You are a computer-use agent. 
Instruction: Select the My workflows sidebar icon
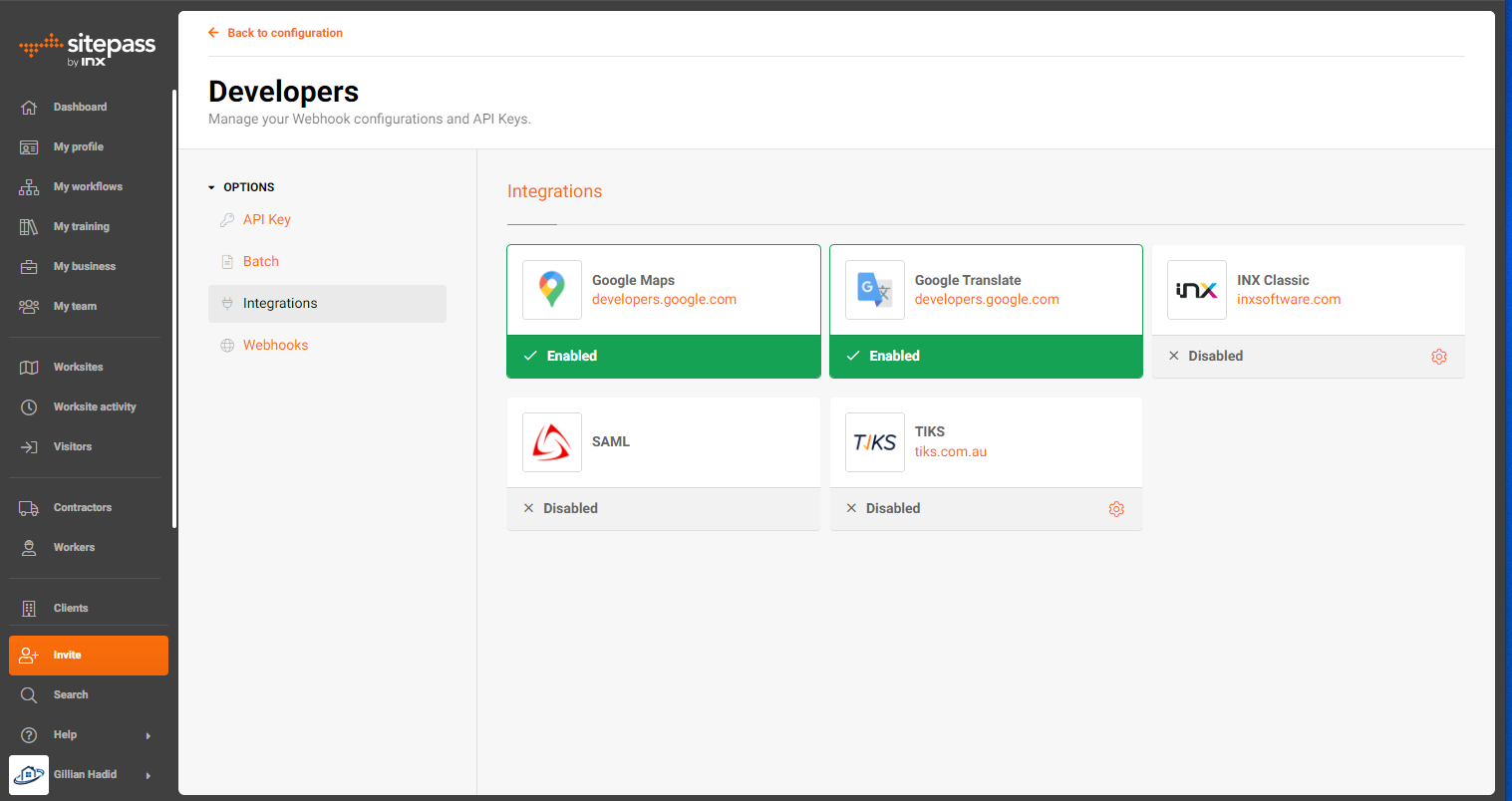[x=28, y=186]
